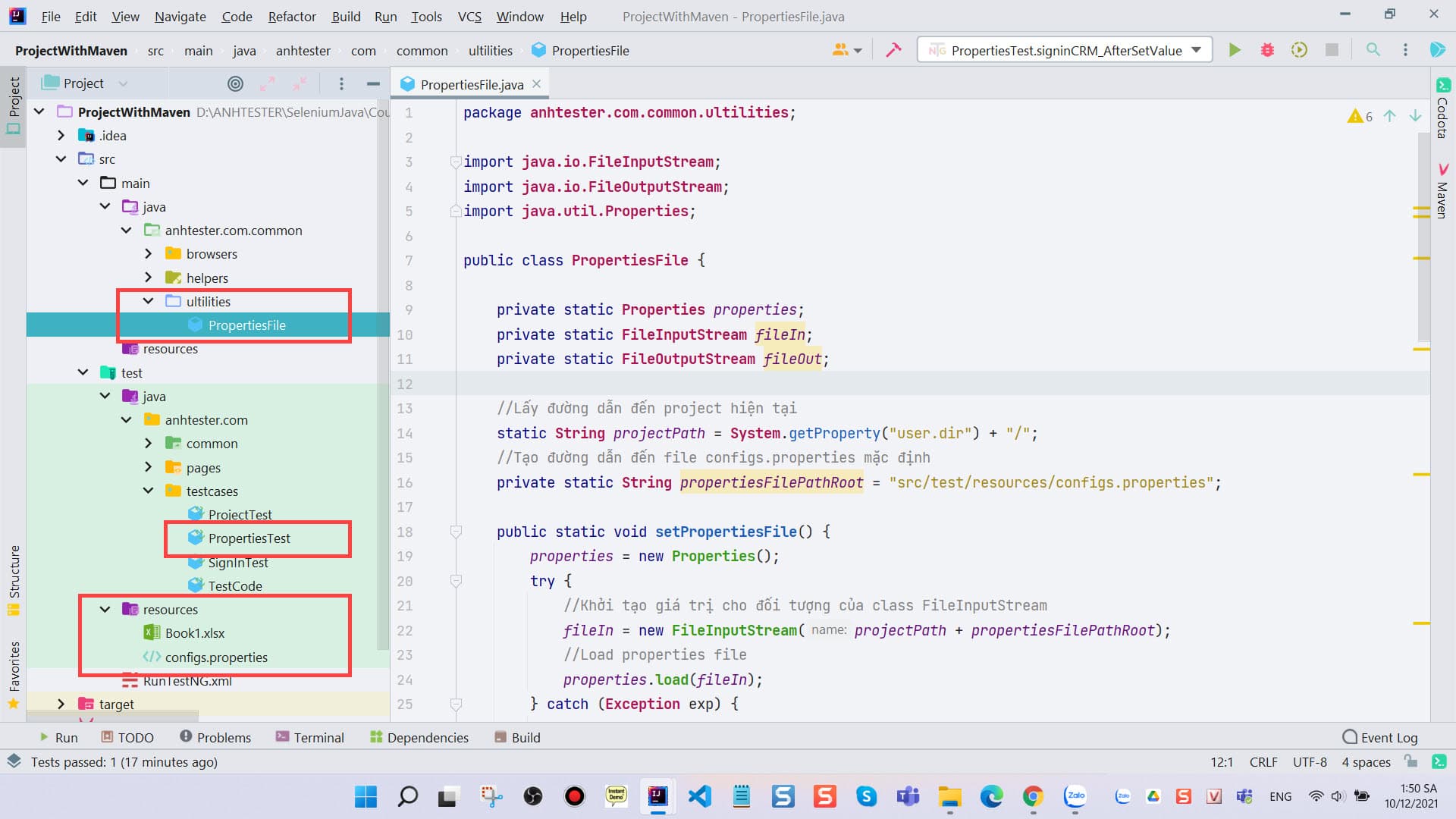
Task: Open the Codota side panel
Action: [1442, 108]
